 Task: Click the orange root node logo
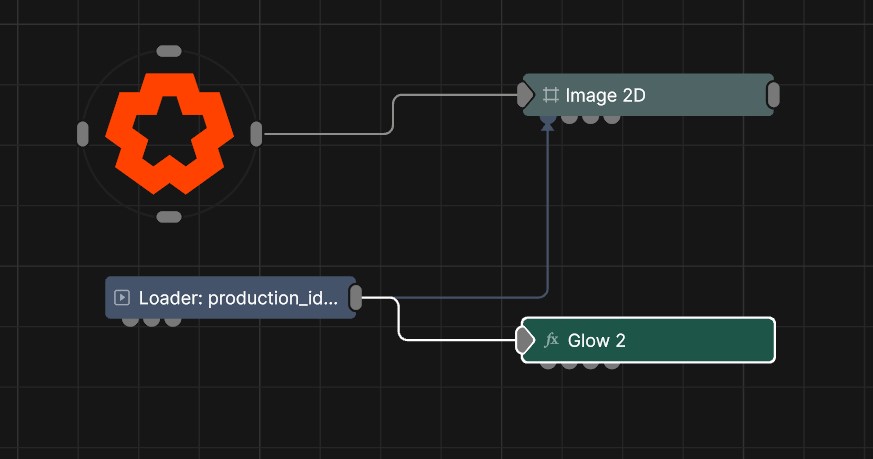169,133
